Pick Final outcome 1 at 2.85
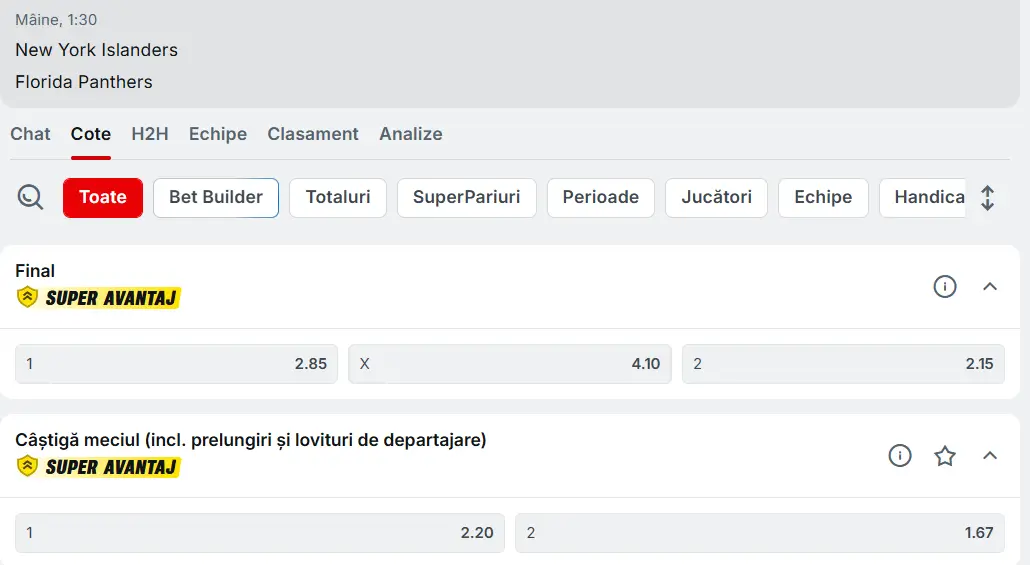Image resolution: width=1030 pixels, height=565 pixels. pyautogui.click(x=177, y=364)
